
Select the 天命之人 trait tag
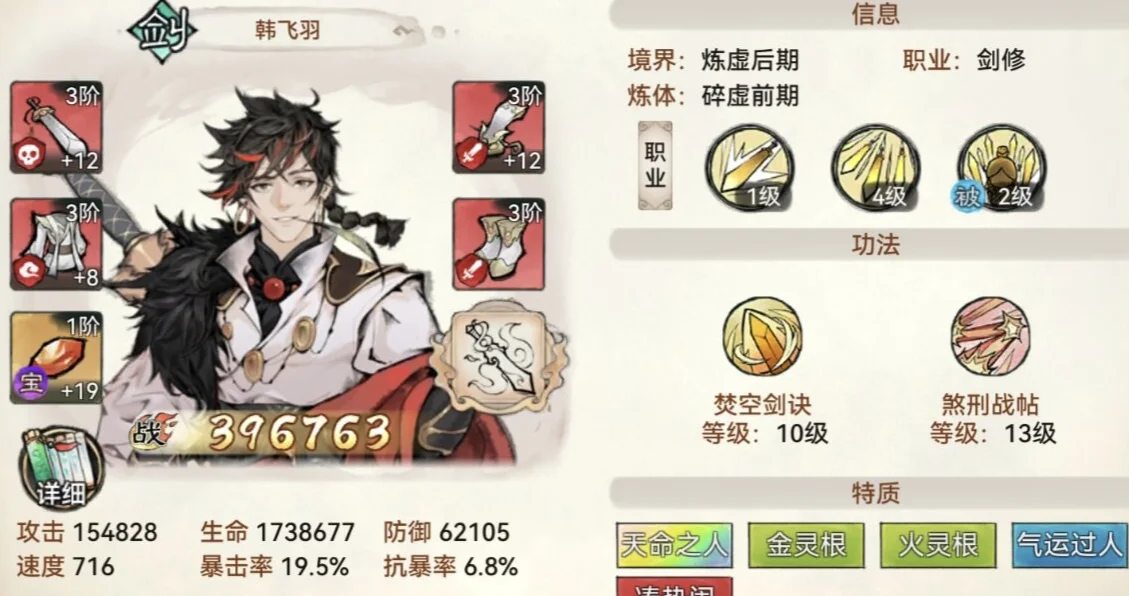pos(675,545)
